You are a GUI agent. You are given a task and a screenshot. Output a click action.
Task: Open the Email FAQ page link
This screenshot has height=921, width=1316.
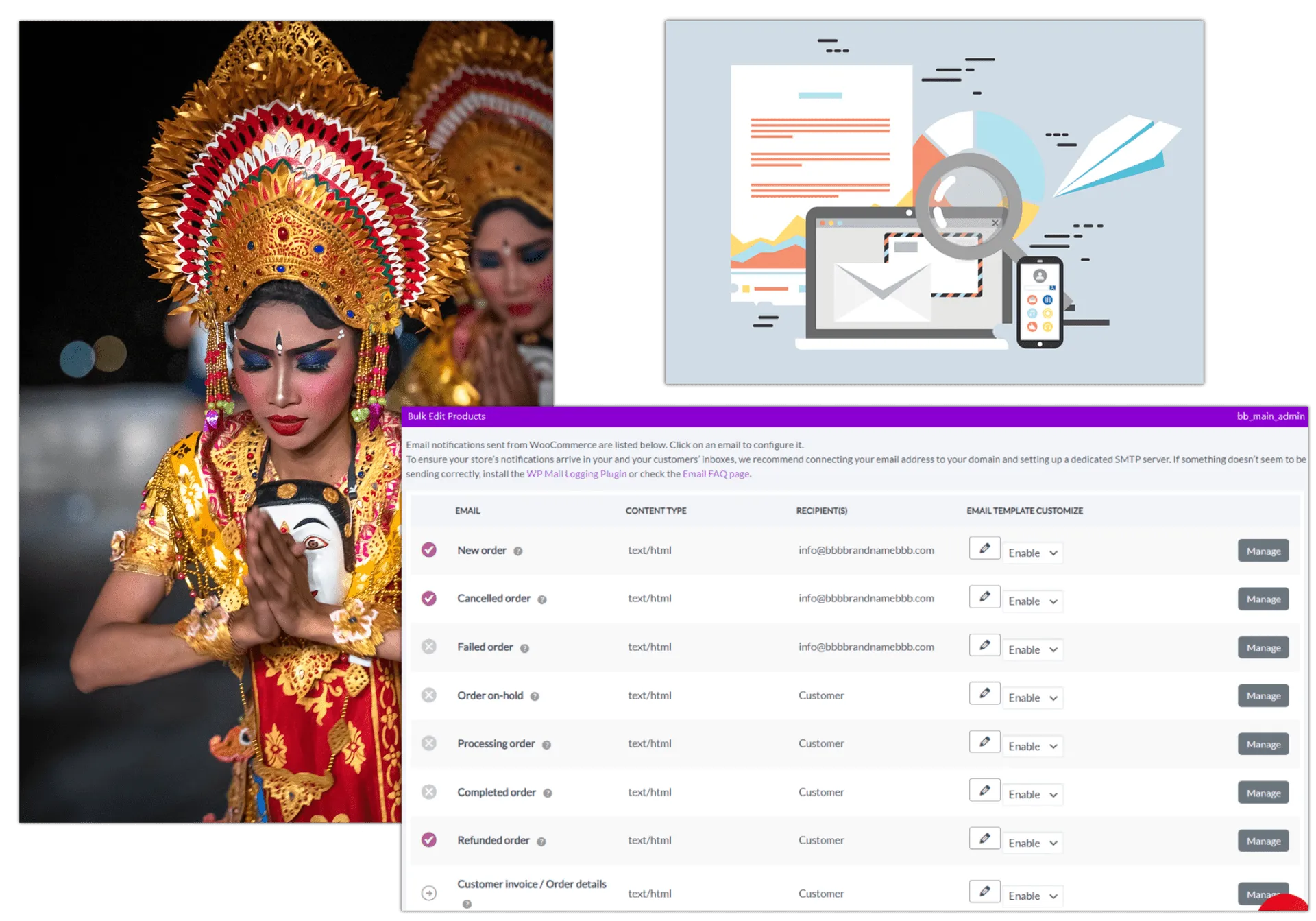(716, 474)
